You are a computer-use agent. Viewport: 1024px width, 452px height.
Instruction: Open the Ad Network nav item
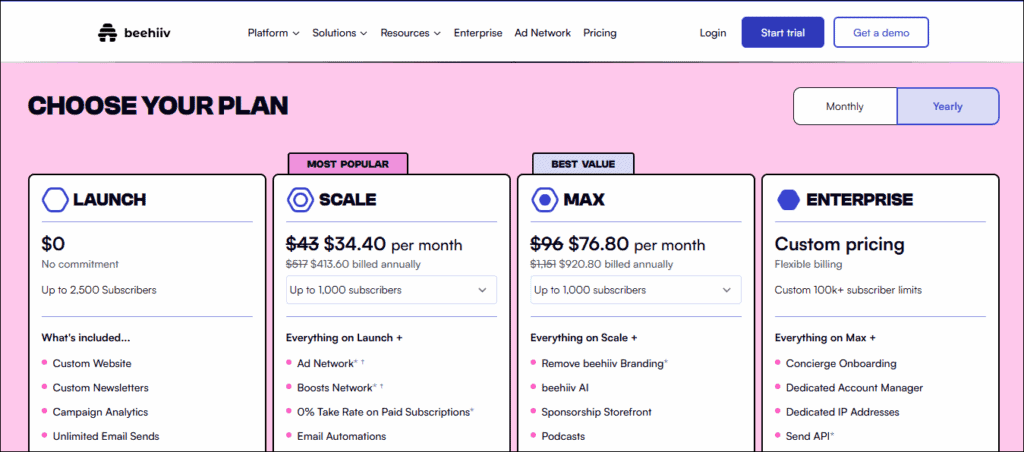tap(543, 33)
